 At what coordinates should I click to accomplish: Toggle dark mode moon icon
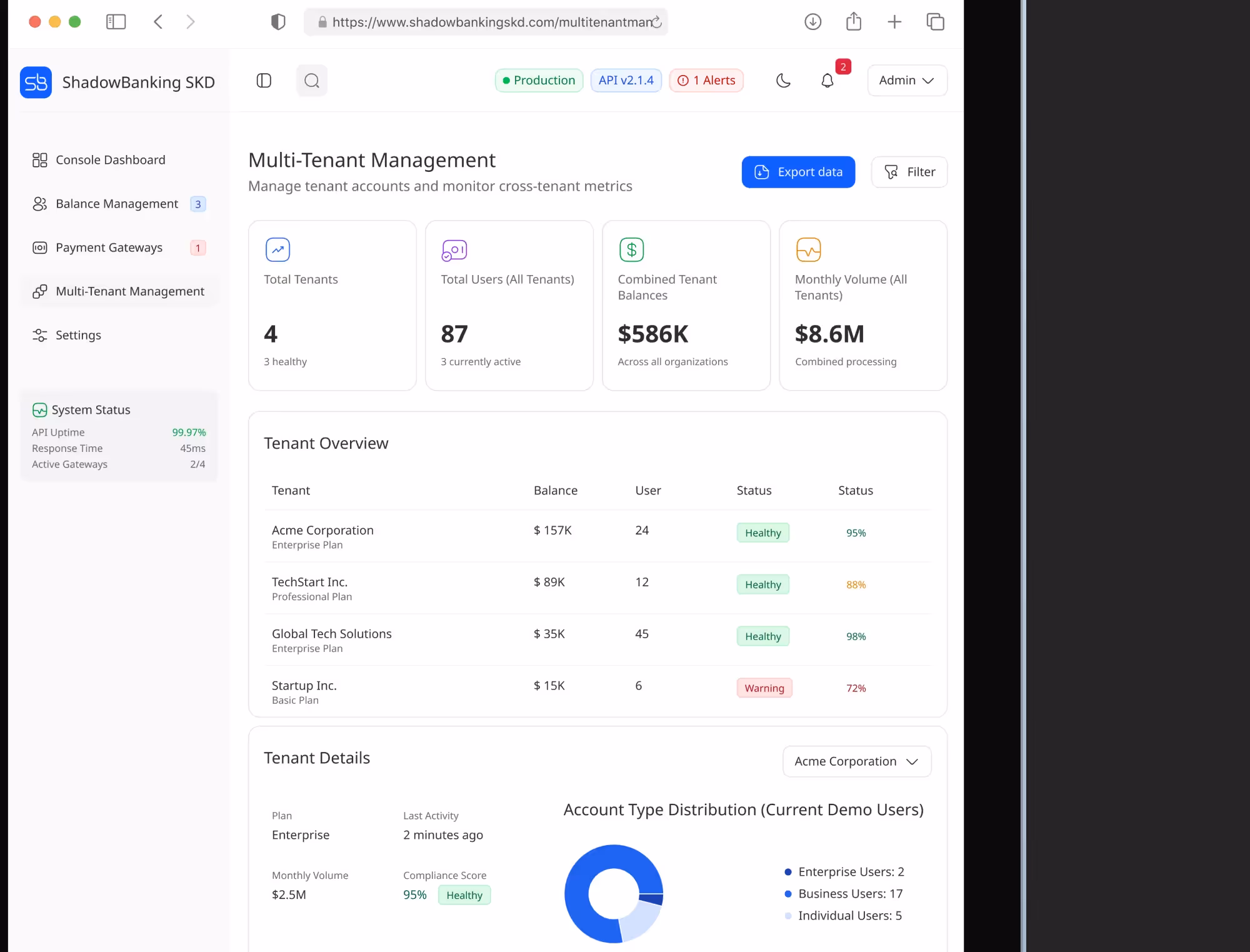pos(783,81)
